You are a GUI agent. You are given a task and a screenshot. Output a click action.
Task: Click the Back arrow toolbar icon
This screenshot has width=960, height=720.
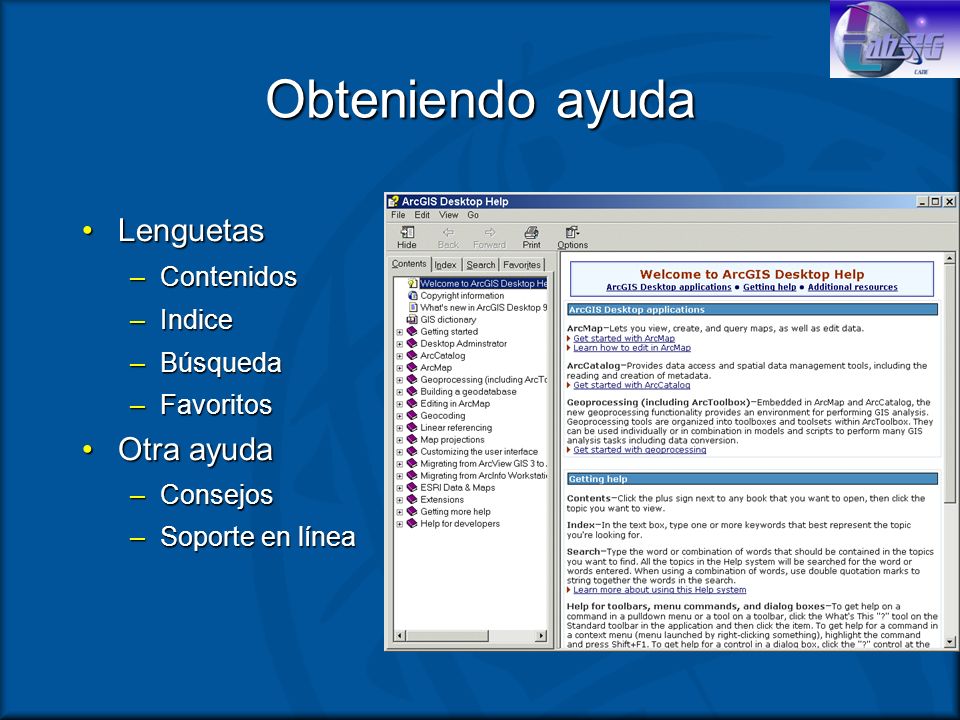coord(448,233)
